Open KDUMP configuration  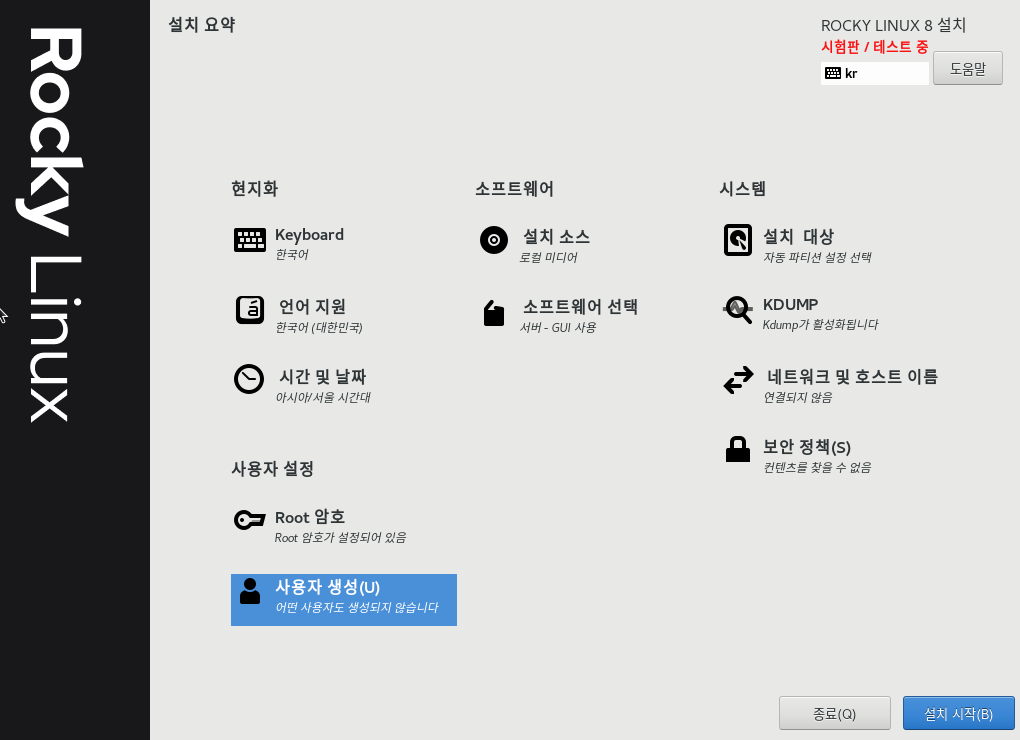click(x=790, y=304)
